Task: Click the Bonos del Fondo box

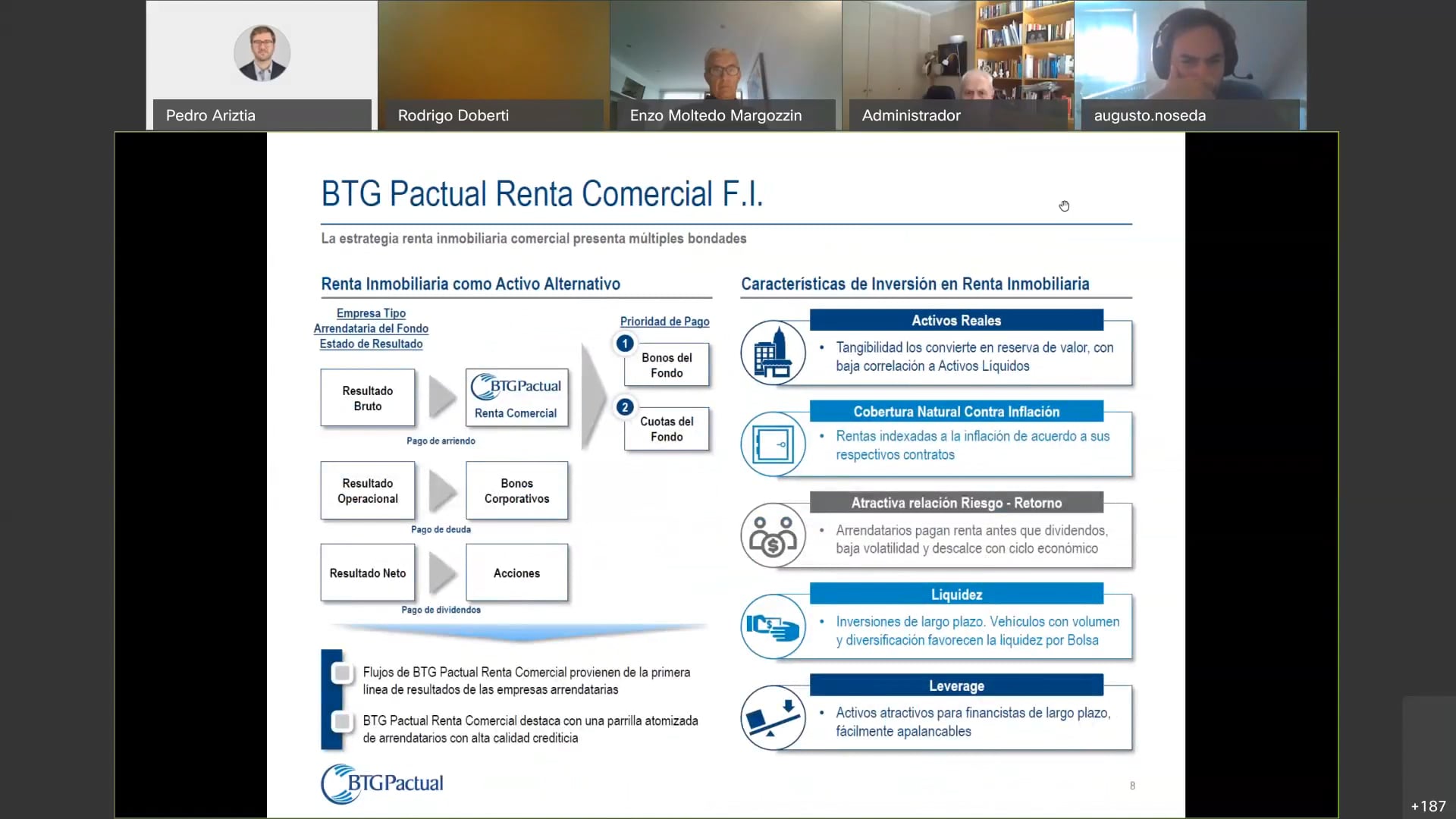Action: pos(667,366)
